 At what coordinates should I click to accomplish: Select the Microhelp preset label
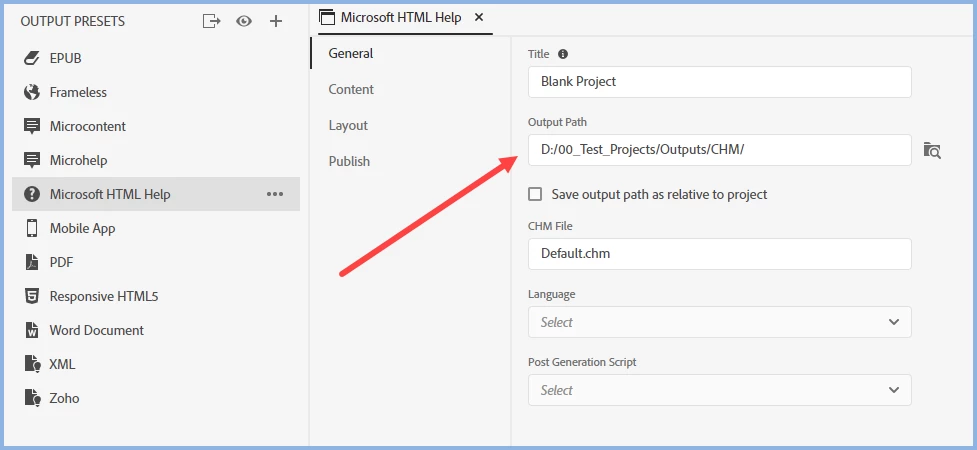[x=79, y=160]
